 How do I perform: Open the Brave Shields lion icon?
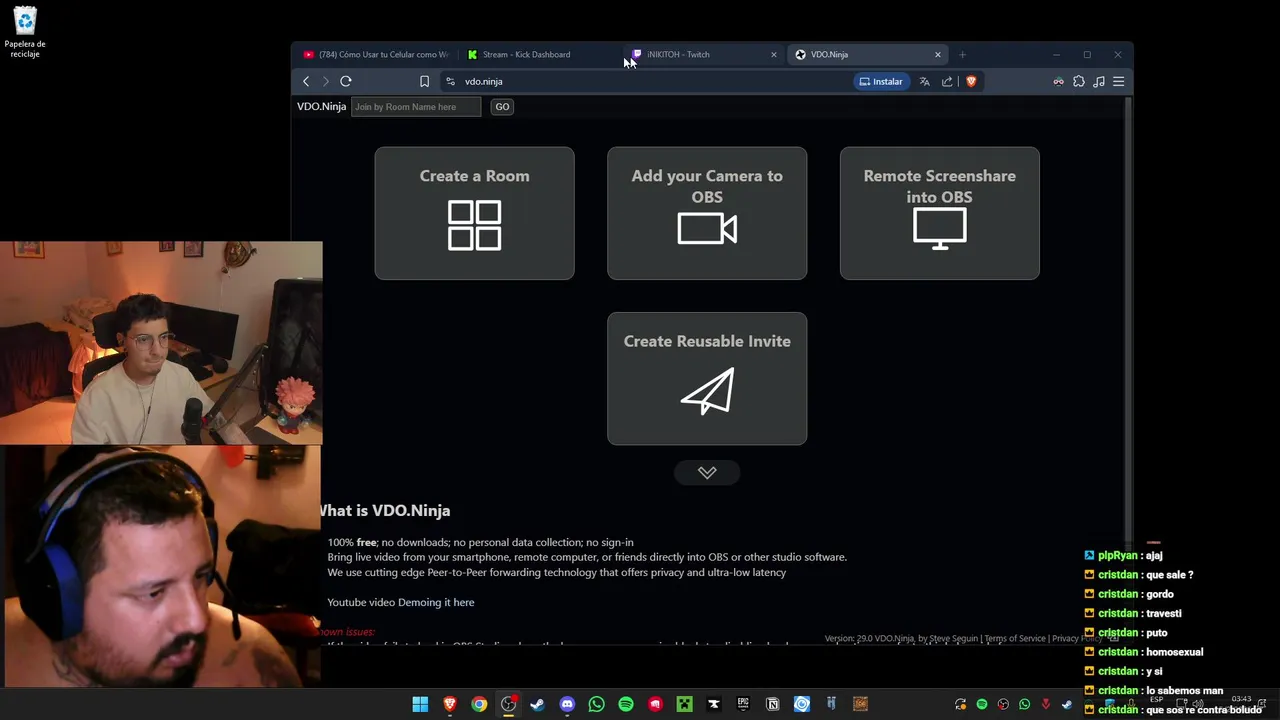(970, 81)
